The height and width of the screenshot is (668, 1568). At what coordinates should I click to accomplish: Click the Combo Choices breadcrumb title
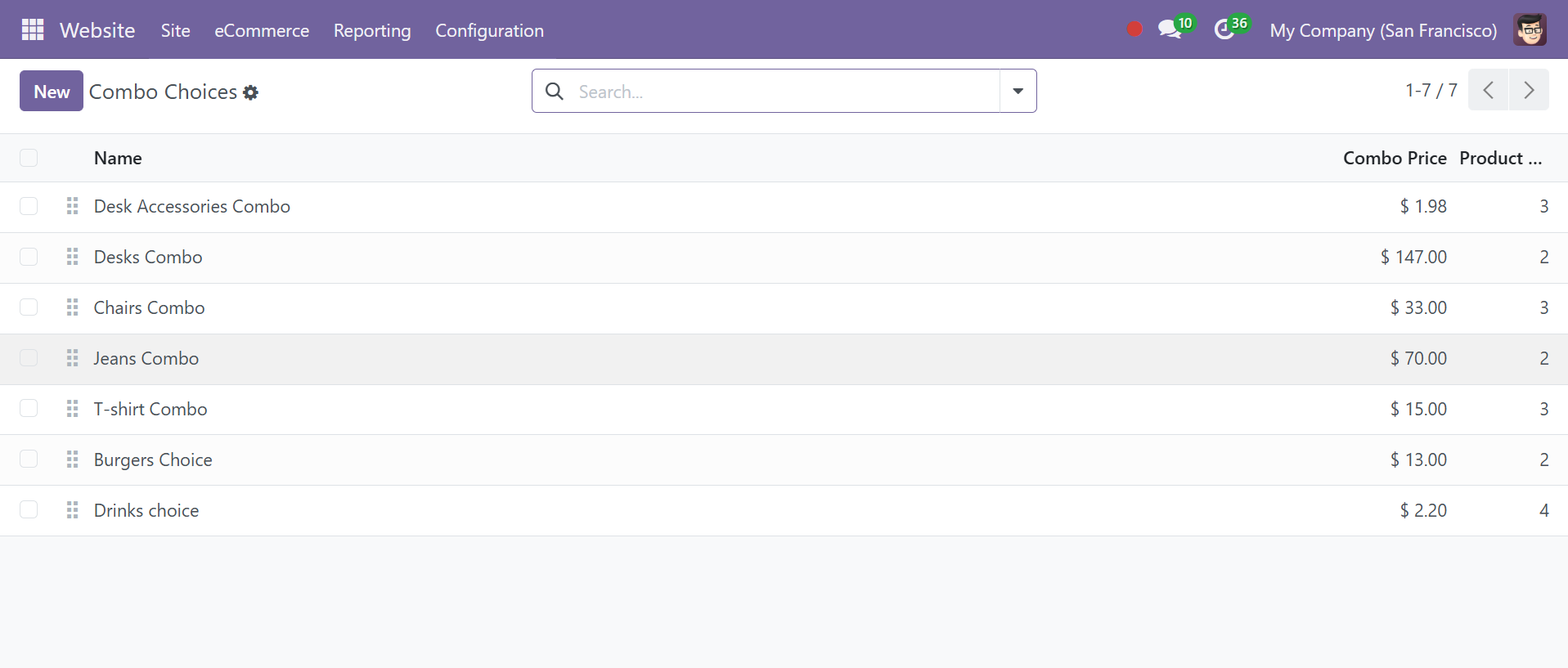pyautogui.click(x=163, y=92)
